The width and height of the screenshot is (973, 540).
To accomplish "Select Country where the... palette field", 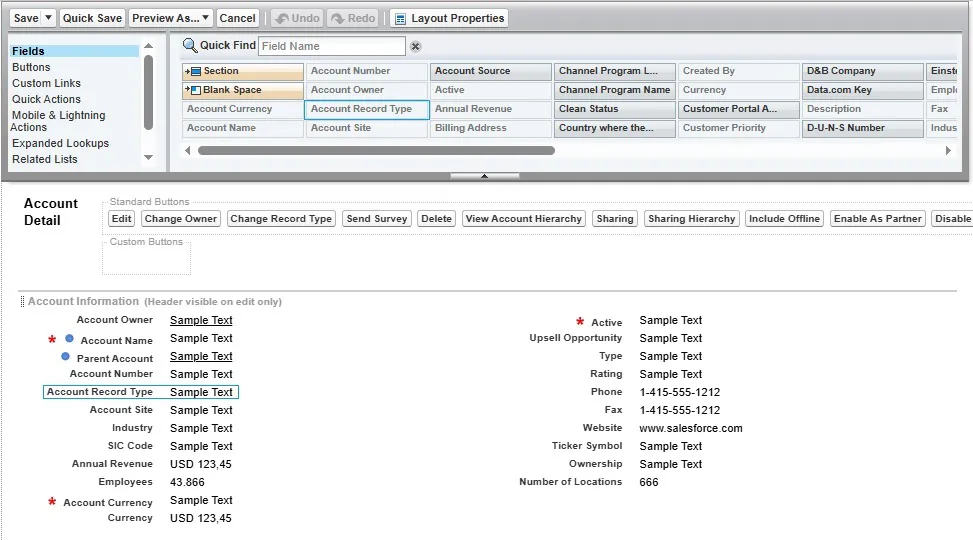I will [x=614, y=128].
